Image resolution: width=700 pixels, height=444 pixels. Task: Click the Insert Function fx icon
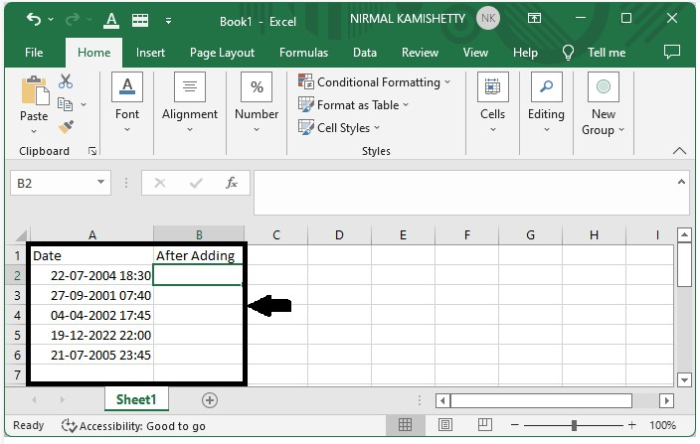tap(231, 183)
